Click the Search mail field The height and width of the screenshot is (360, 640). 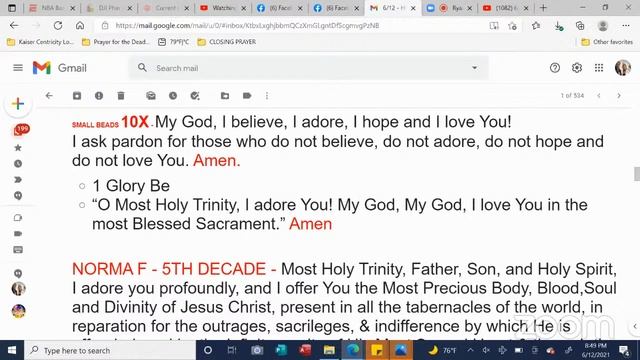(x=310, y=68)
